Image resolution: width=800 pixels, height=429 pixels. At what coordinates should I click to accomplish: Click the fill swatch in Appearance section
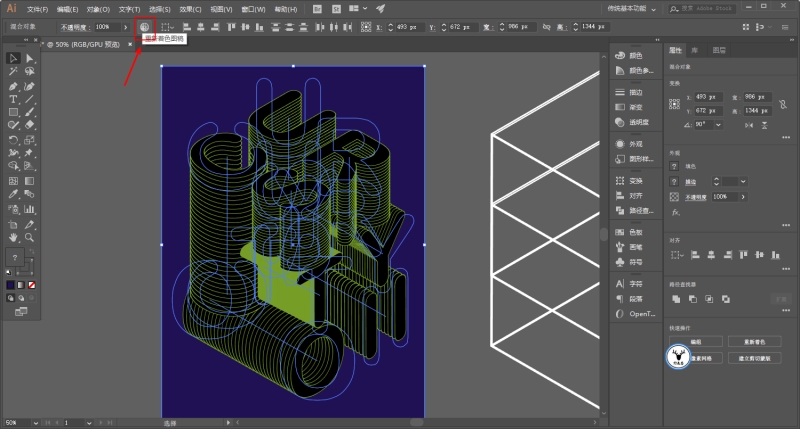pos(676,166)
